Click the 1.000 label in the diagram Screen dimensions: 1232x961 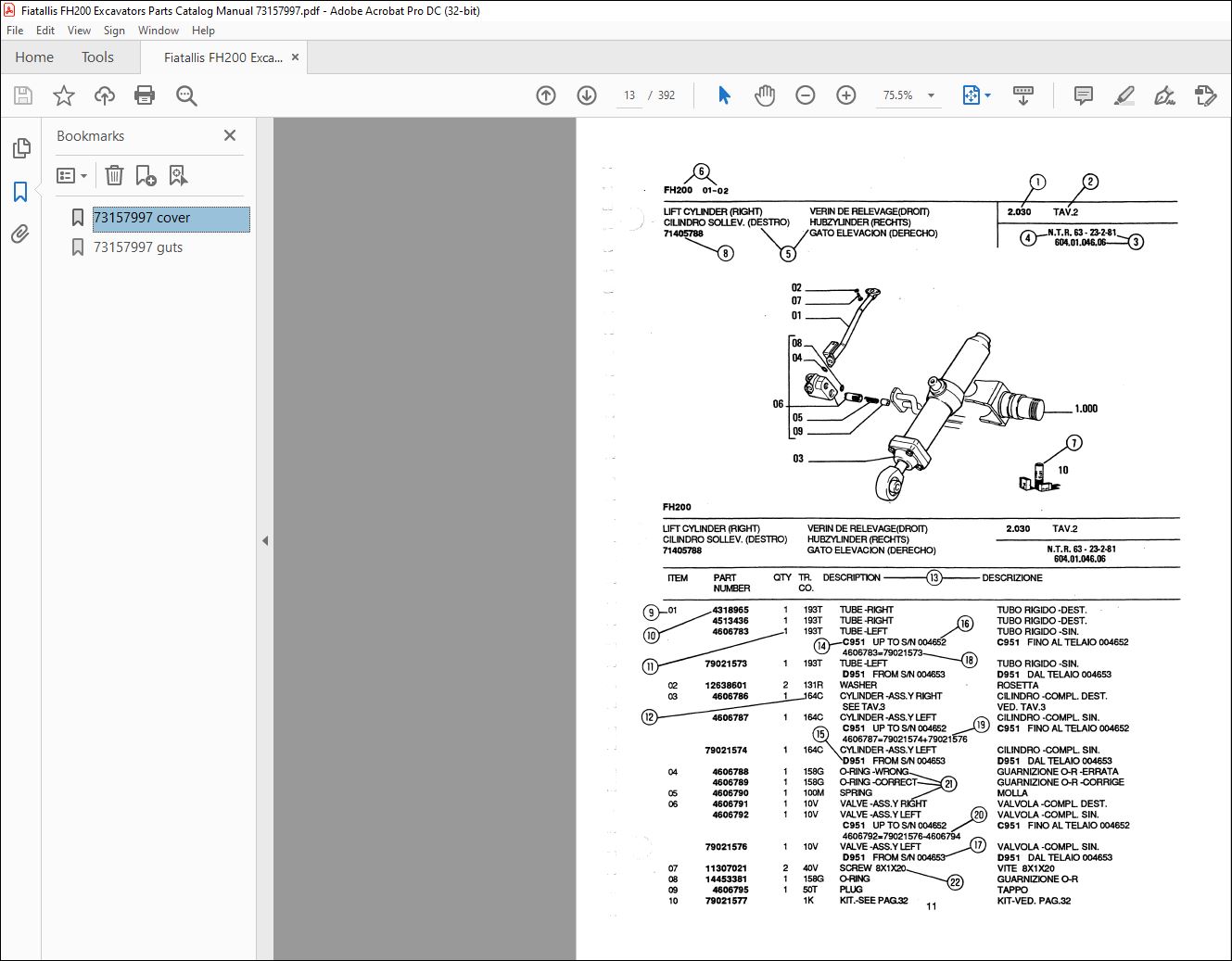pos(1086,409)
